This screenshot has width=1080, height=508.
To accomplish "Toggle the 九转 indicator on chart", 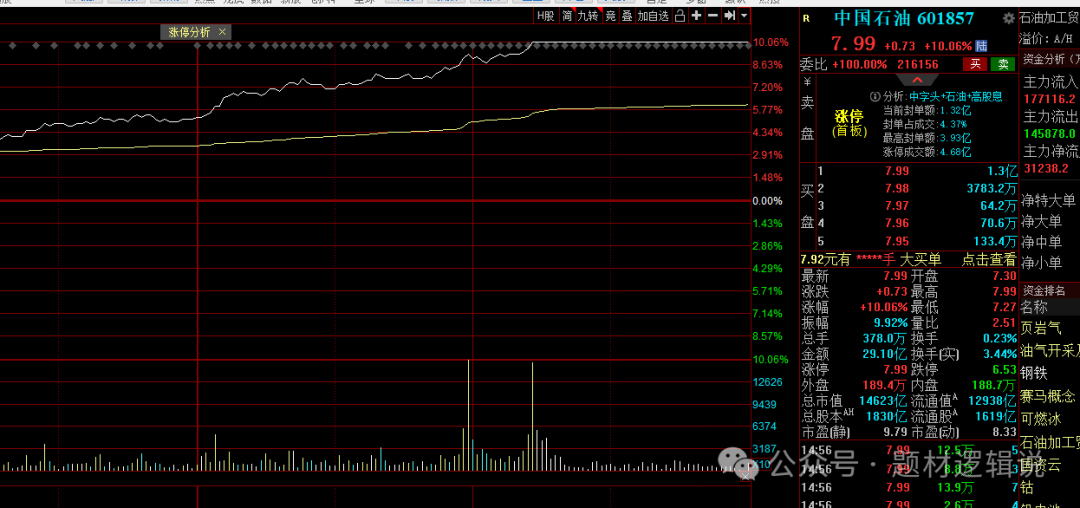I will [587, 16].
